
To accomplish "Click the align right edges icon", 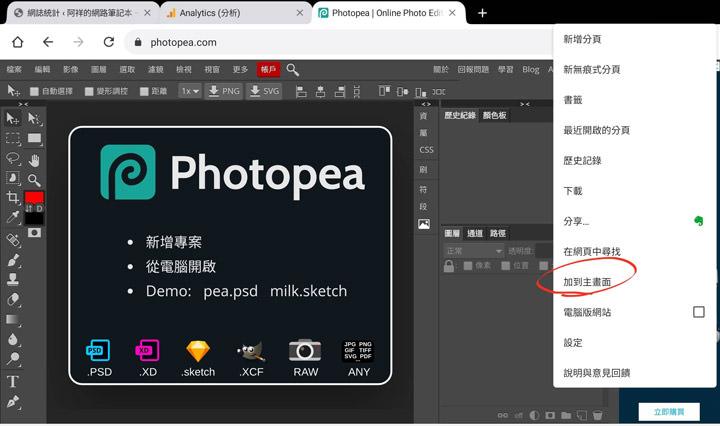I will [340, 92].
